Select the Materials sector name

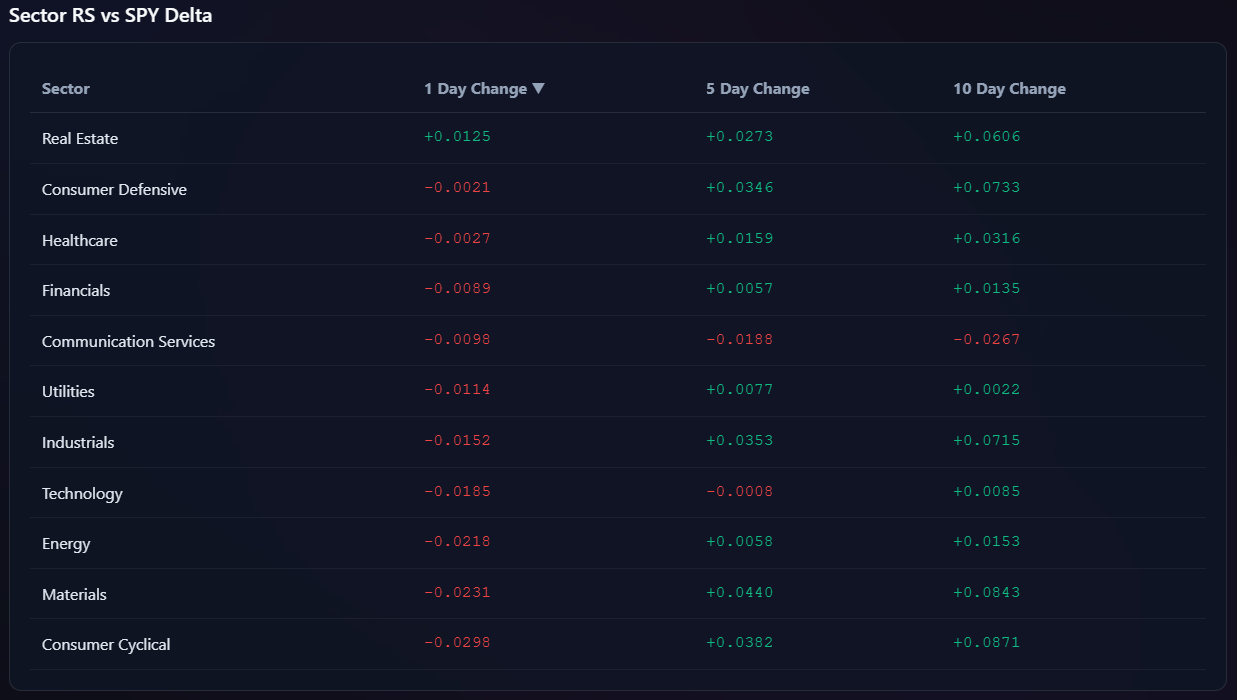click(x=74, y=595)
